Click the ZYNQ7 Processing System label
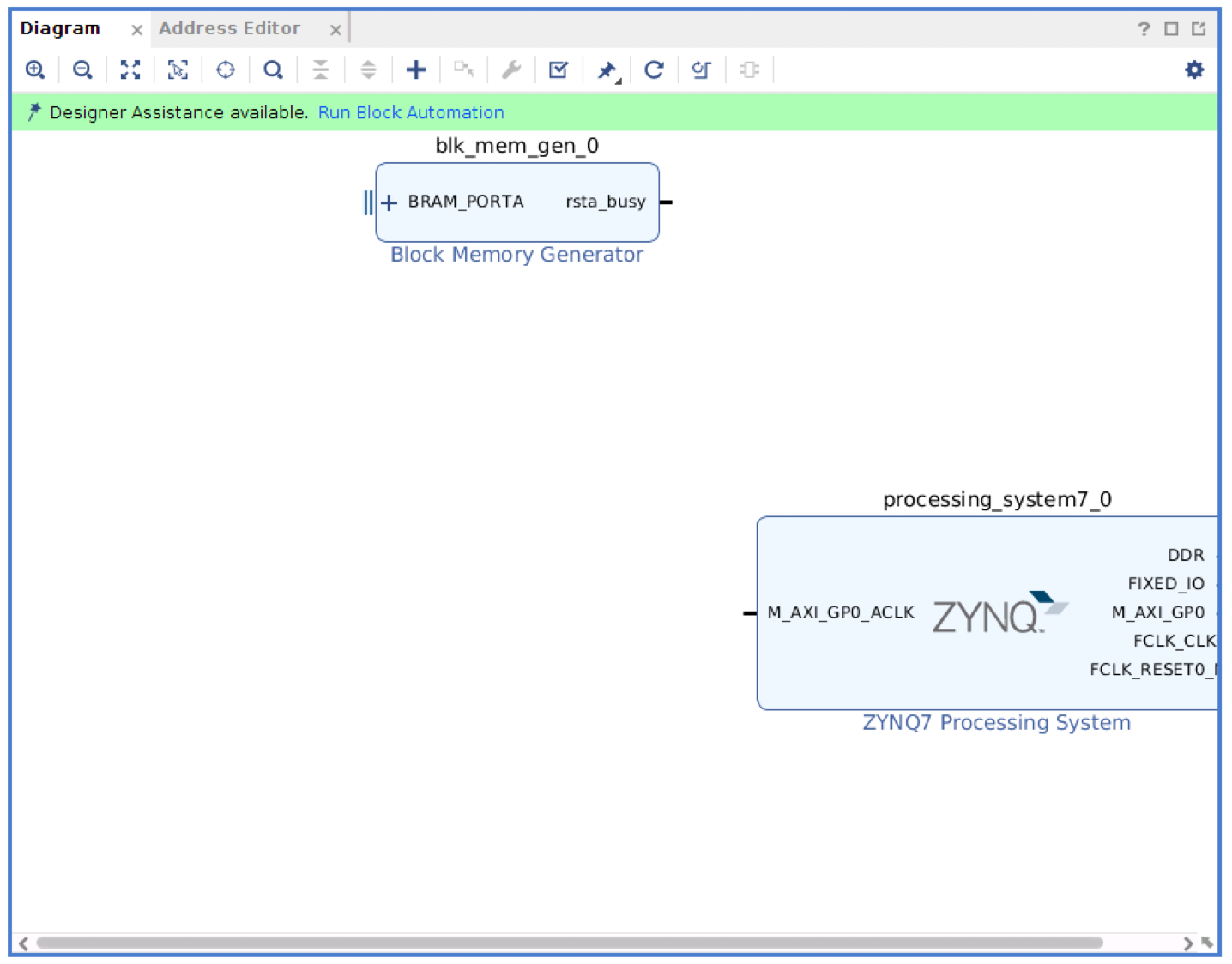This screenshot has height=964, width=1232. tap(996, 723)
